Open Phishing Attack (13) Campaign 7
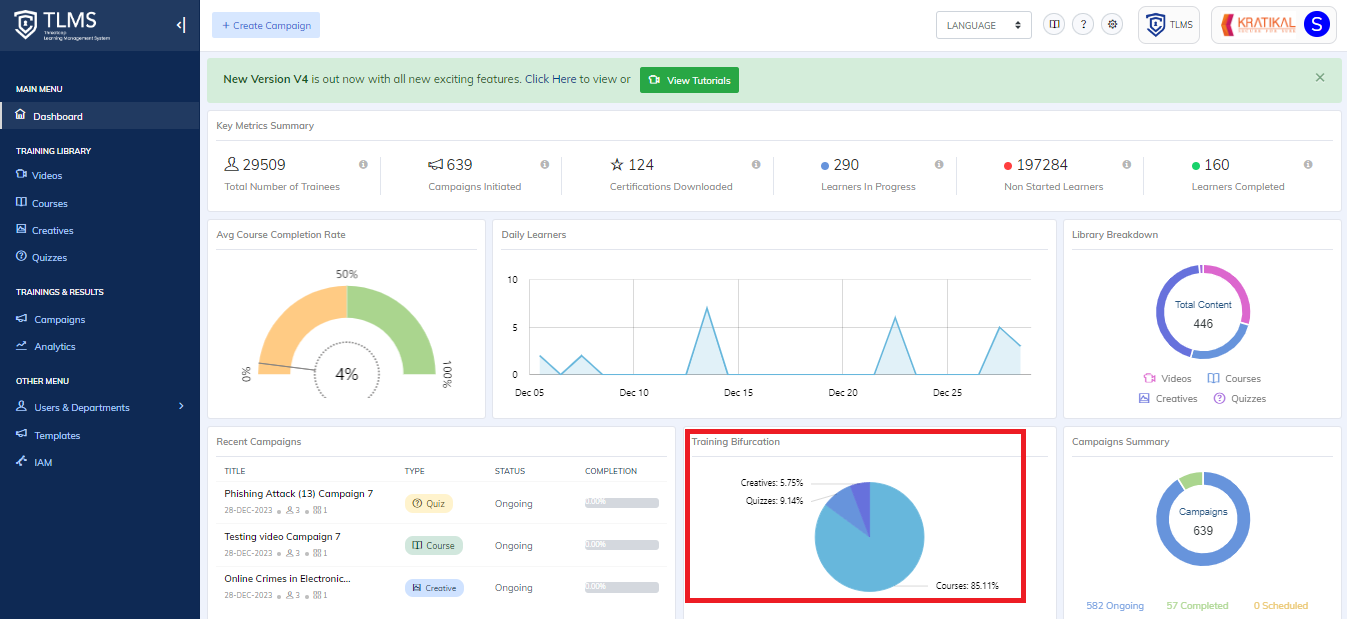 tap(298, 494)
